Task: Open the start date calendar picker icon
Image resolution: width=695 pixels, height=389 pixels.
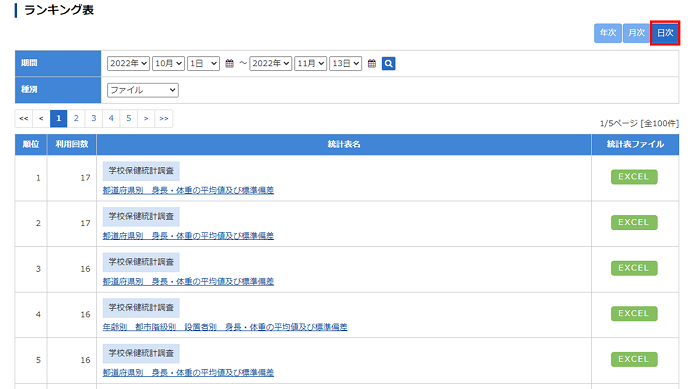Action: 229,63
